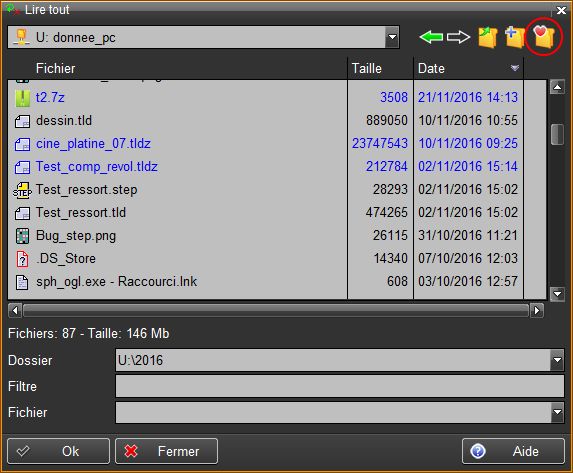Select the Bug_step.png image icon

22,236
